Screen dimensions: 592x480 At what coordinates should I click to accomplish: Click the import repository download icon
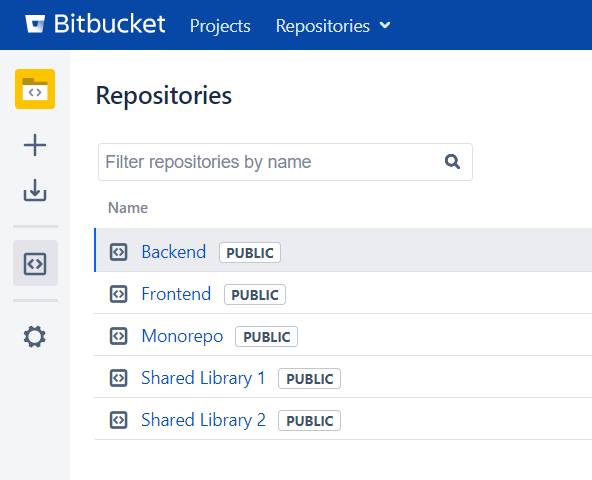click(35, 190)
